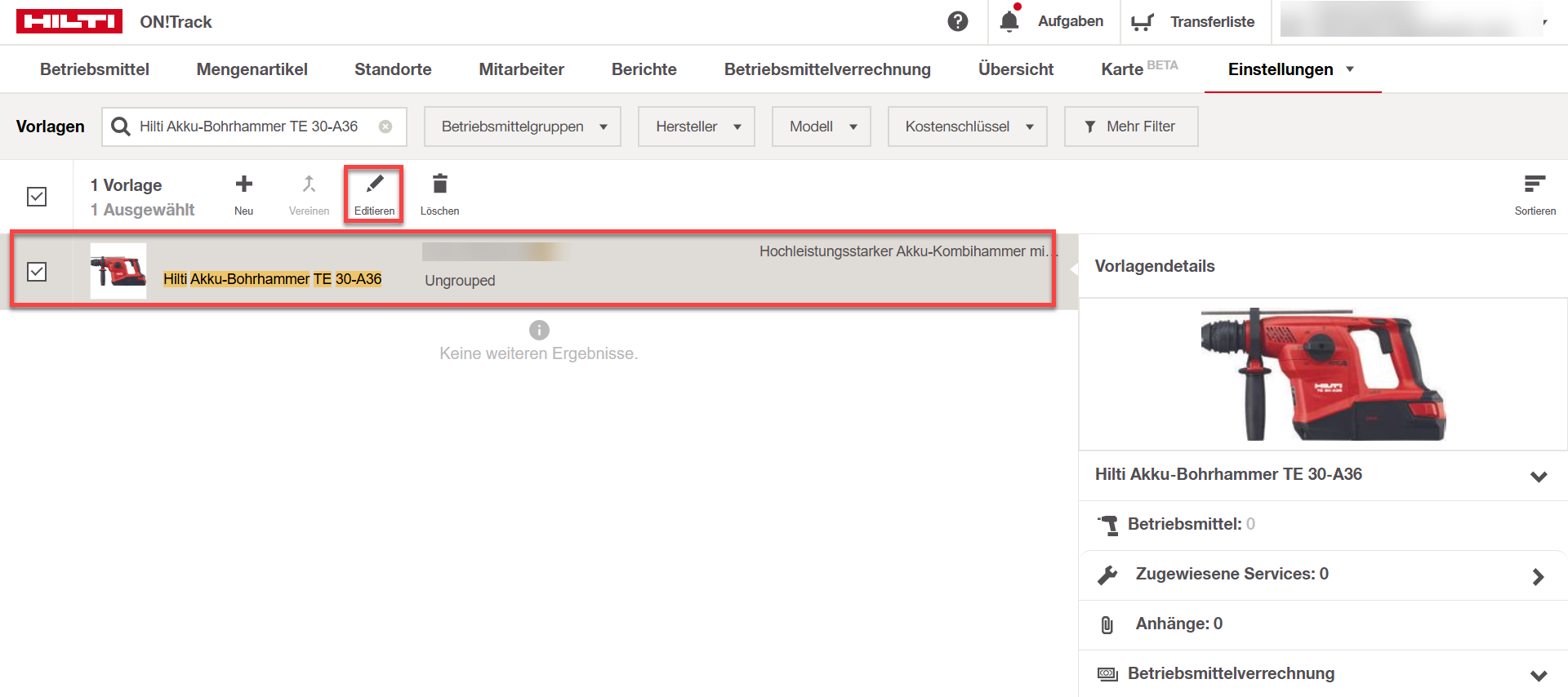Click the Hochleistungsstarker Akku-Kombihammer description
This screenshot has width=1568, height=697.
[907, 251]
